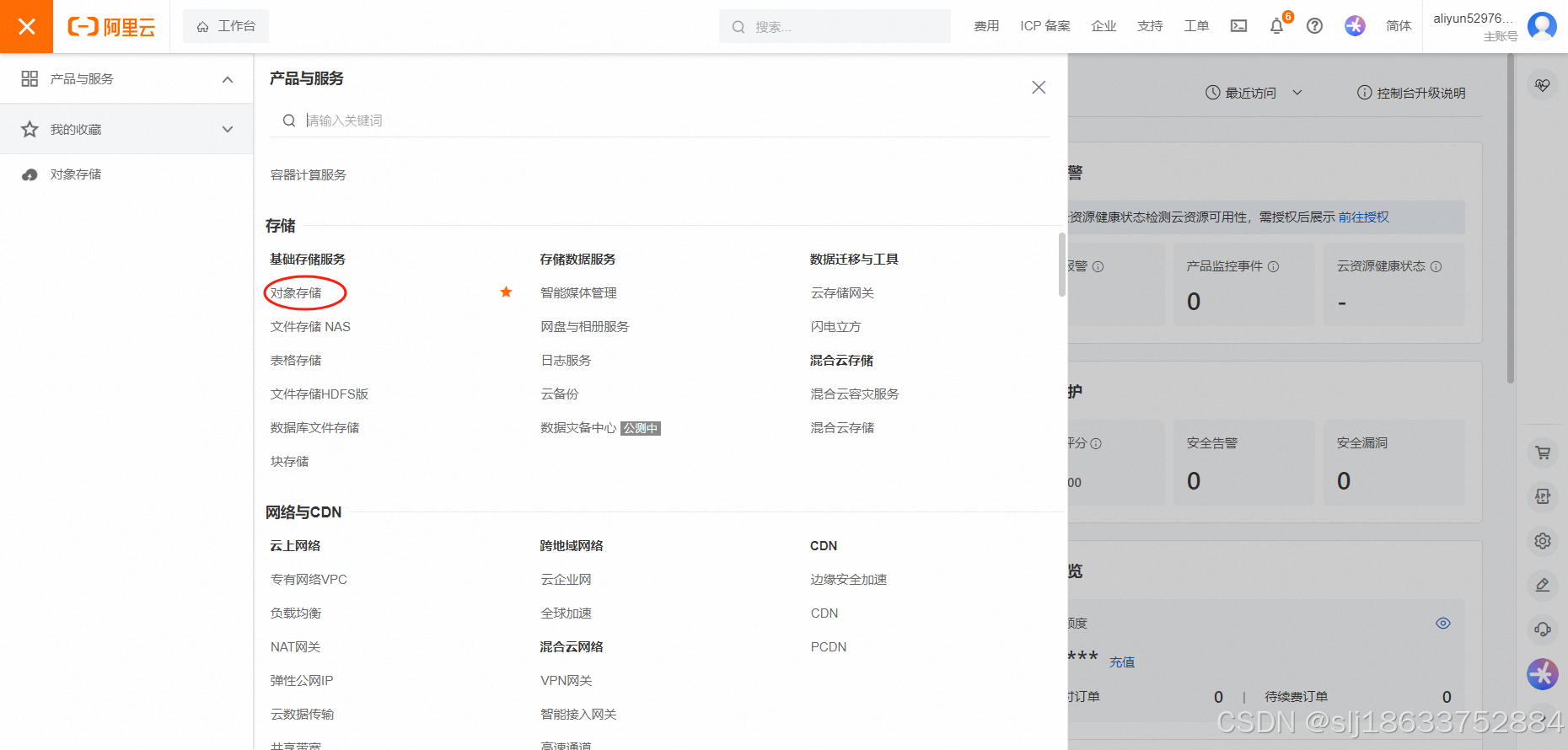Click the user avatar icon
1568x750 pixels.
pyautogui.click(x=1542, y=26)
